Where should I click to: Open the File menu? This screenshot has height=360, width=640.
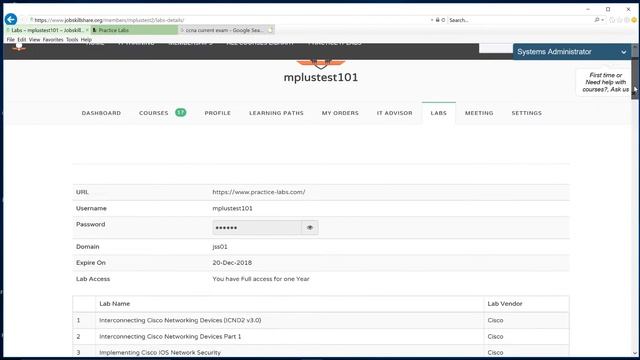pyautogui.click(x=11, y=40)
